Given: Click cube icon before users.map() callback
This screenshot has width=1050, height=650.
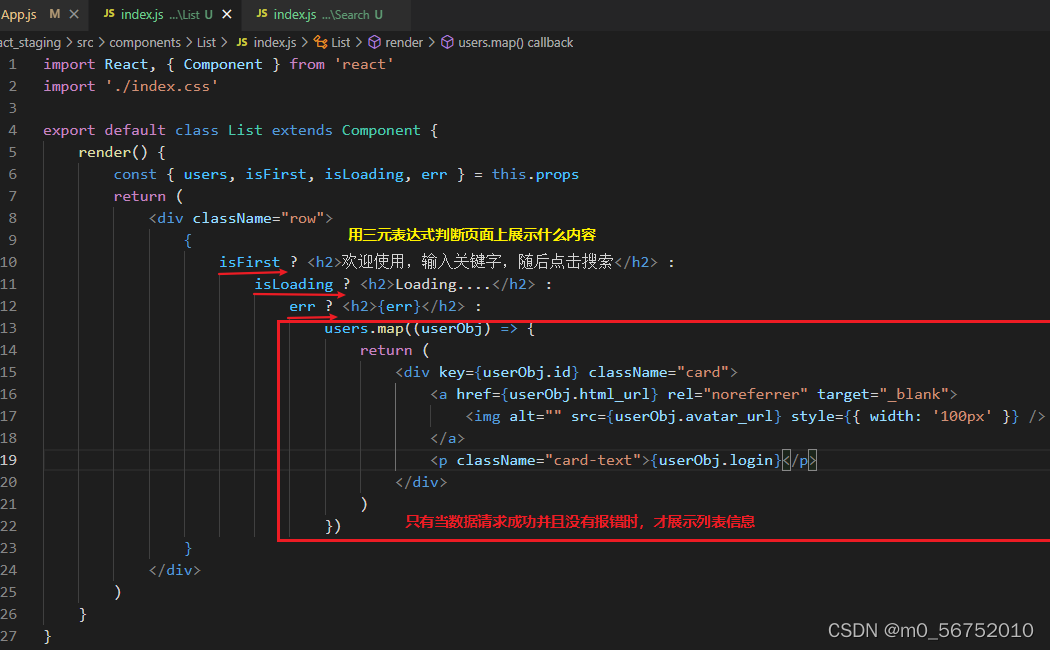Looking at the screenshot, I should 447,42.
